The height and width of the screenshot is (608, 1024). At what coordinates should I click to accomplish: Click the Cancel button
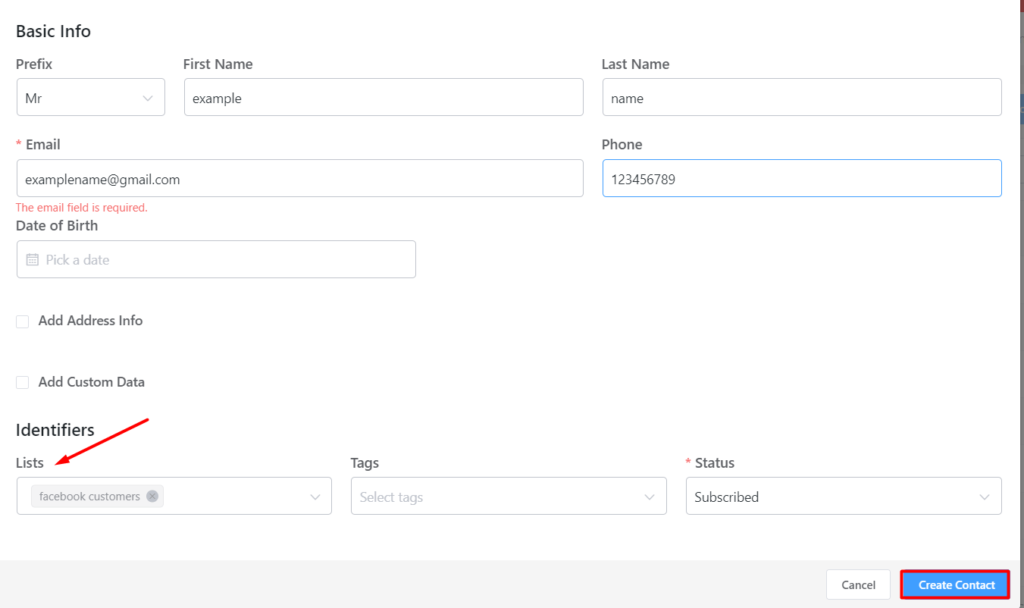tap(858, 585)
